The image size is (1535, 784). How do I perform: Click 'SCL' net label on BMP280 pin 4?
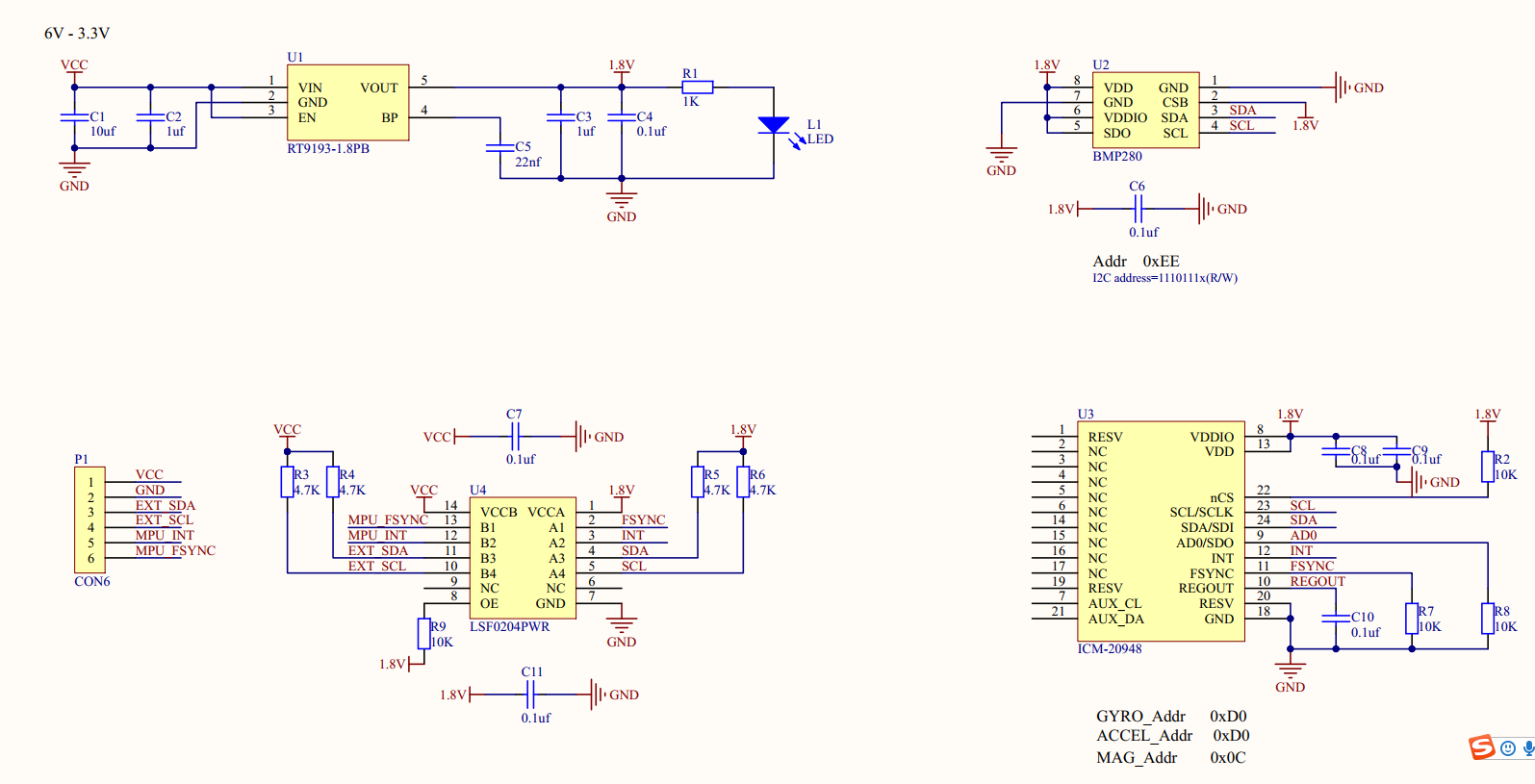coord(1241,125)
